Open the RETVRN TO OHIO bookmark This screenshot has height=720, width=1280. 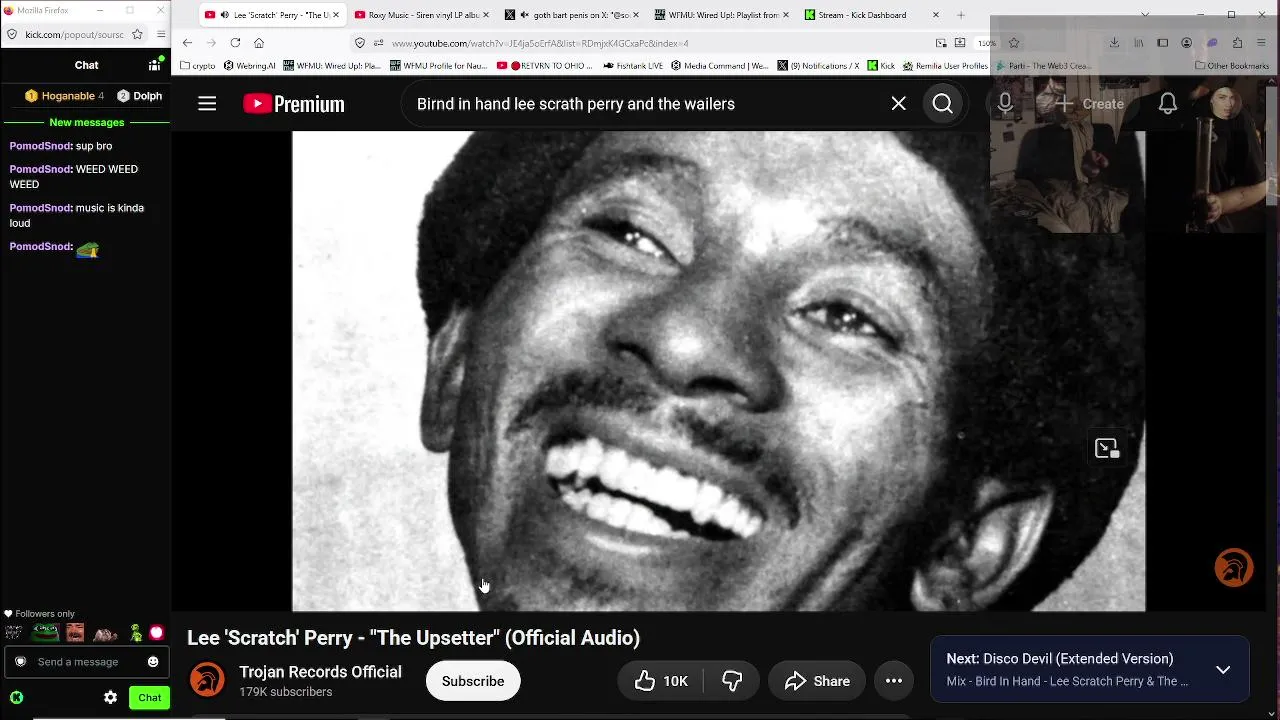[x=544, y=66]
